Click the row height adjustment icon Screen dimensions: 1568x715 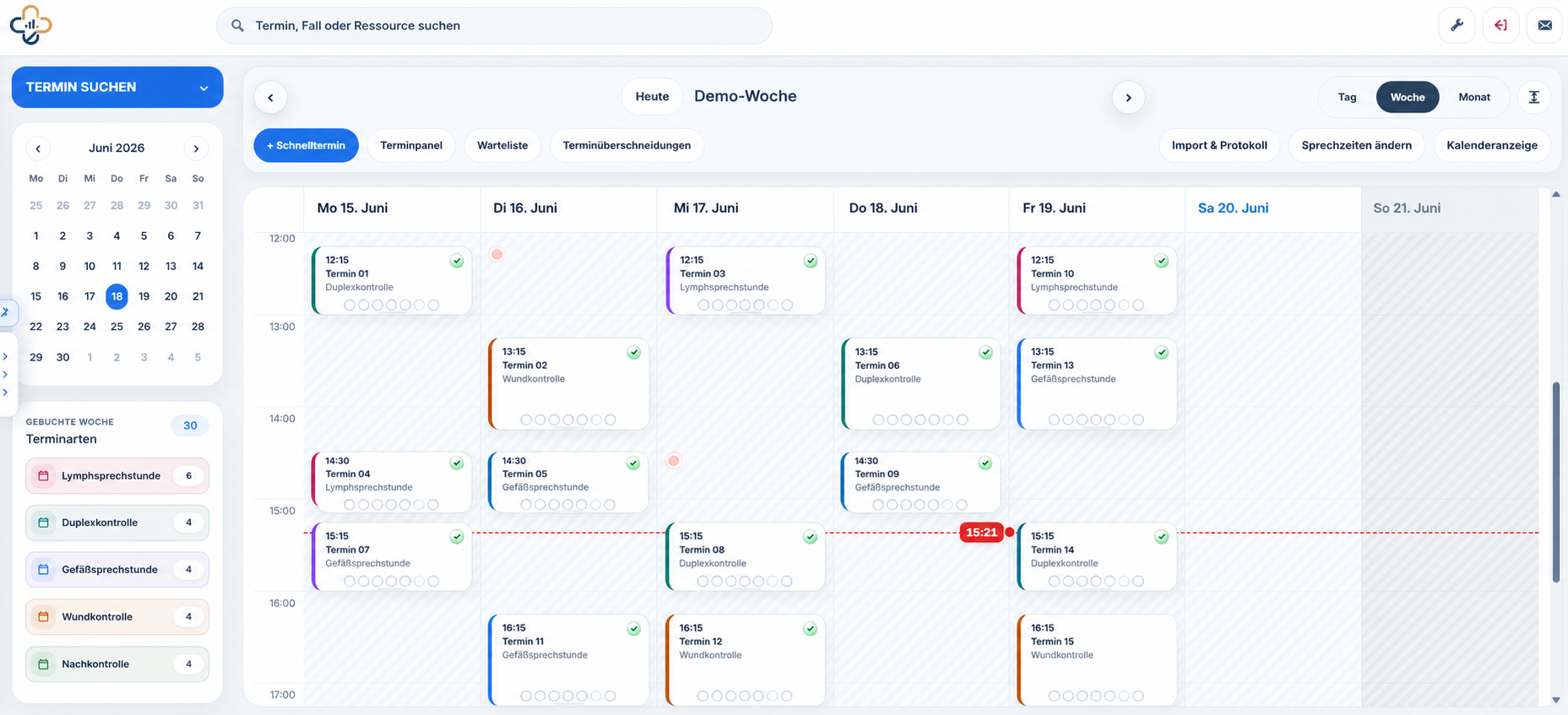1534,97
